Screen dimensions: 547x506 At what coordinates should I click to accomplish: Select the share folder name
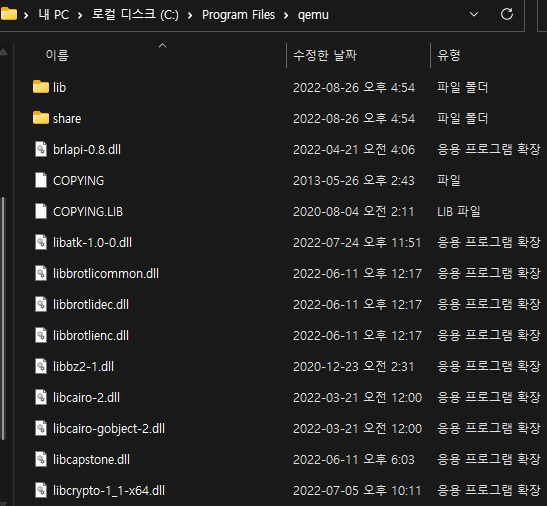(67, 119)
